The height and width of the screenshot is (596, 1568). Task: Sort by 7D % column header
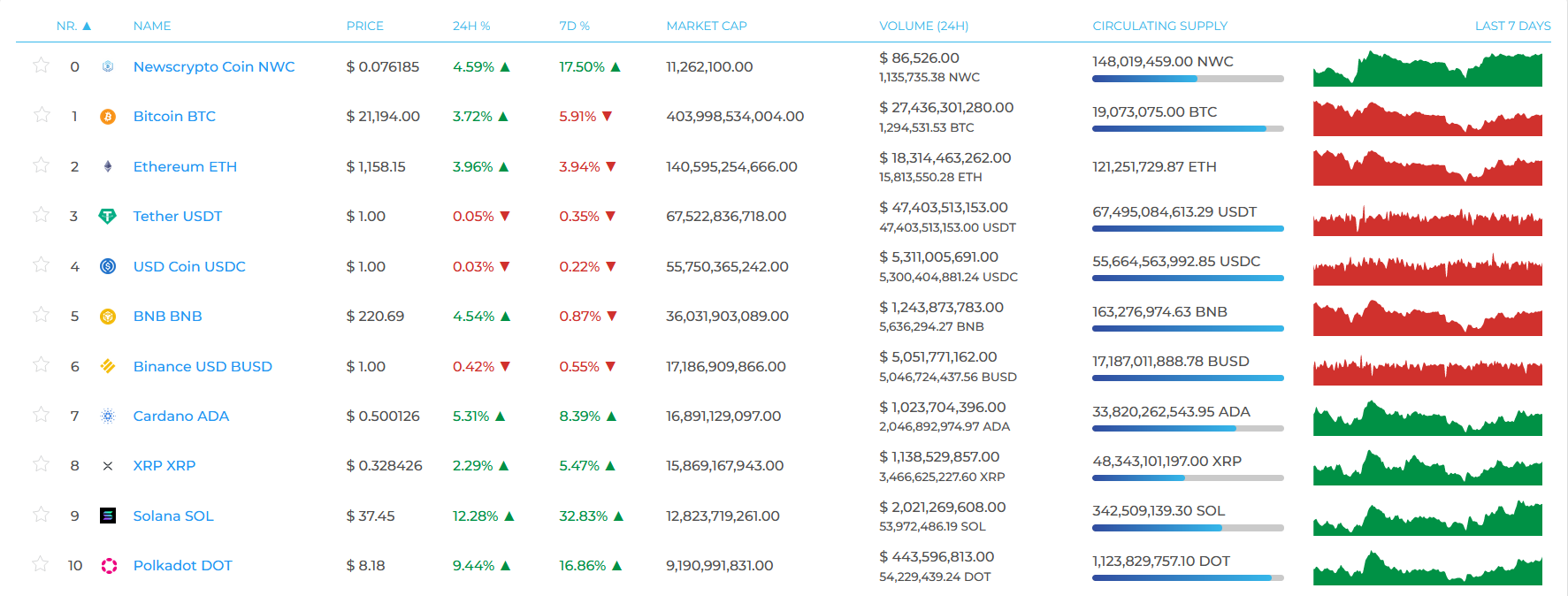point(575,26)
